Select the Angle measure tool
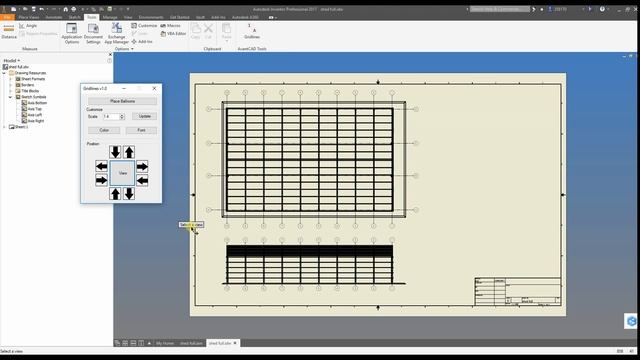Image resolution: width=640 pixels, height=360 pixels. 28,26
